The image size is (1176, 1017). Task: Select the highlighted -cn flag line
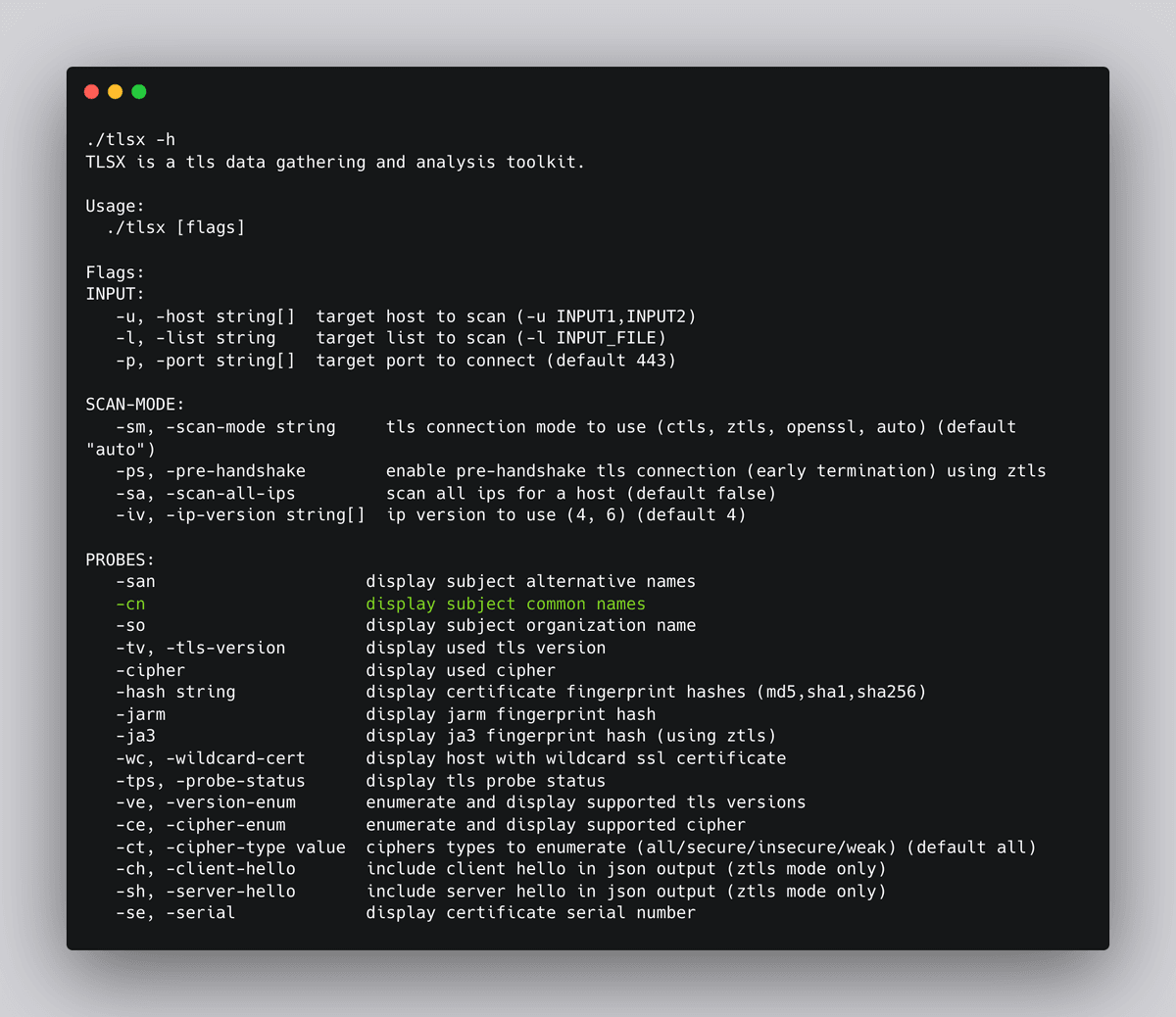coord(130,604)
